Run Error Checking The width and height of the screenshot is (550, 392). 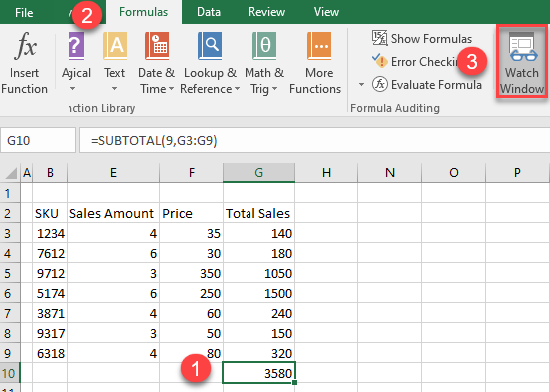point(416,61)
